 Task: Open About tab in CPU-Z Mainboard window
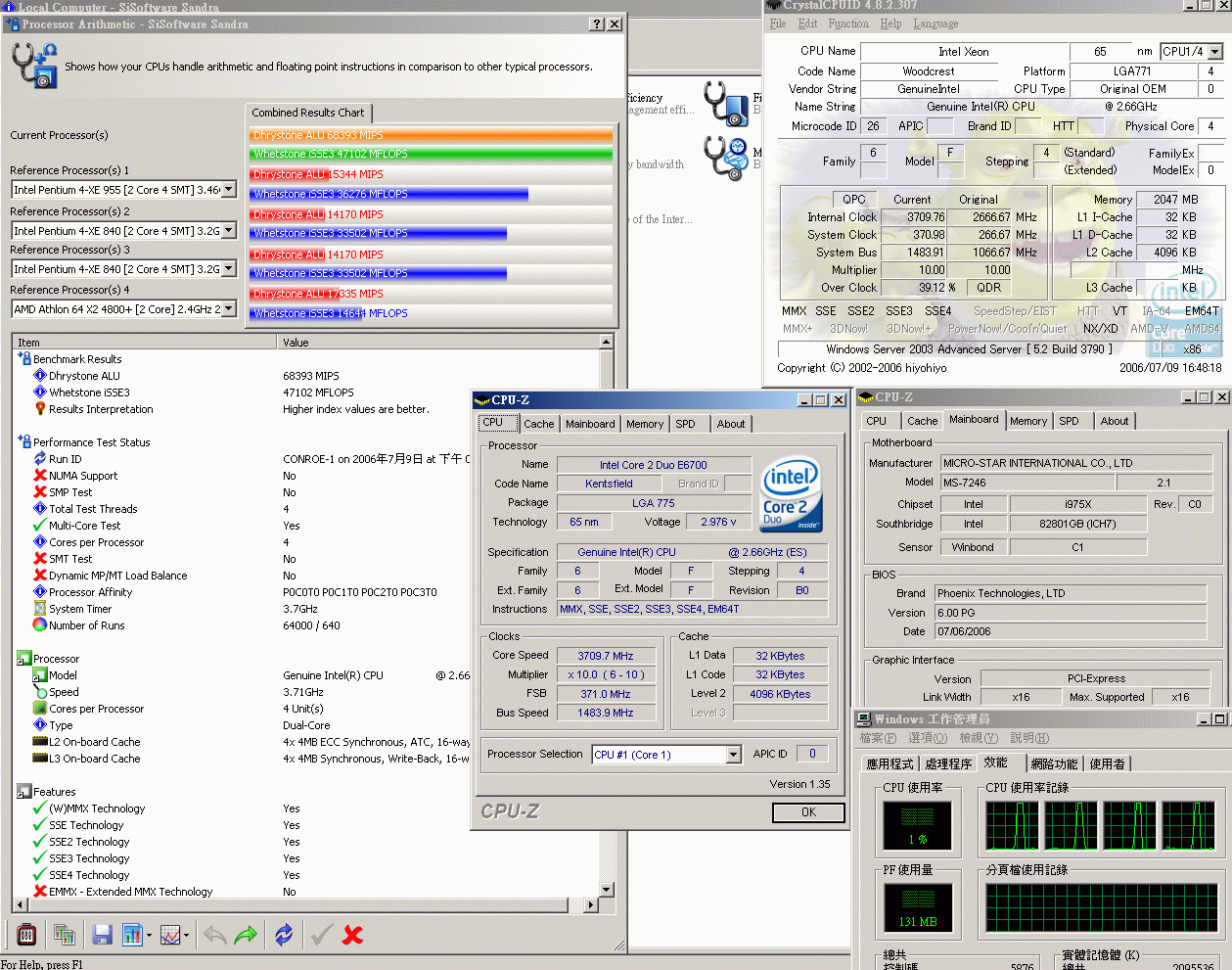[1115, 421]
